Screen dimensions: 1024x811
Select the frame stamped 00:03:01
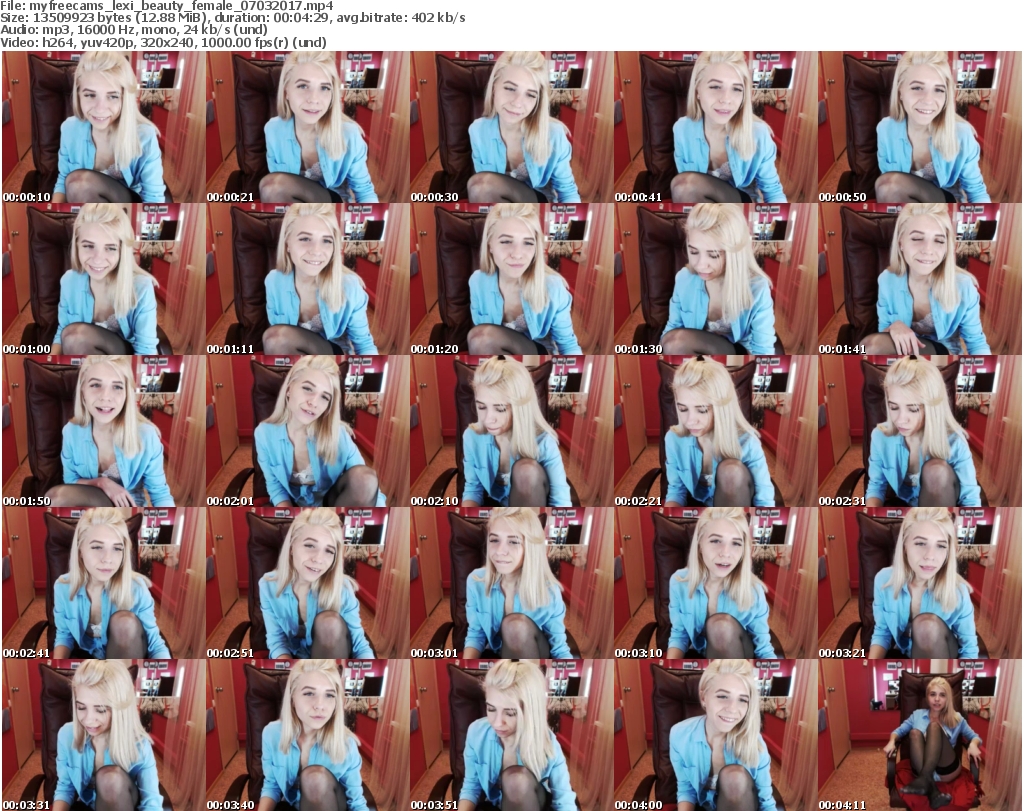point(512,583)
